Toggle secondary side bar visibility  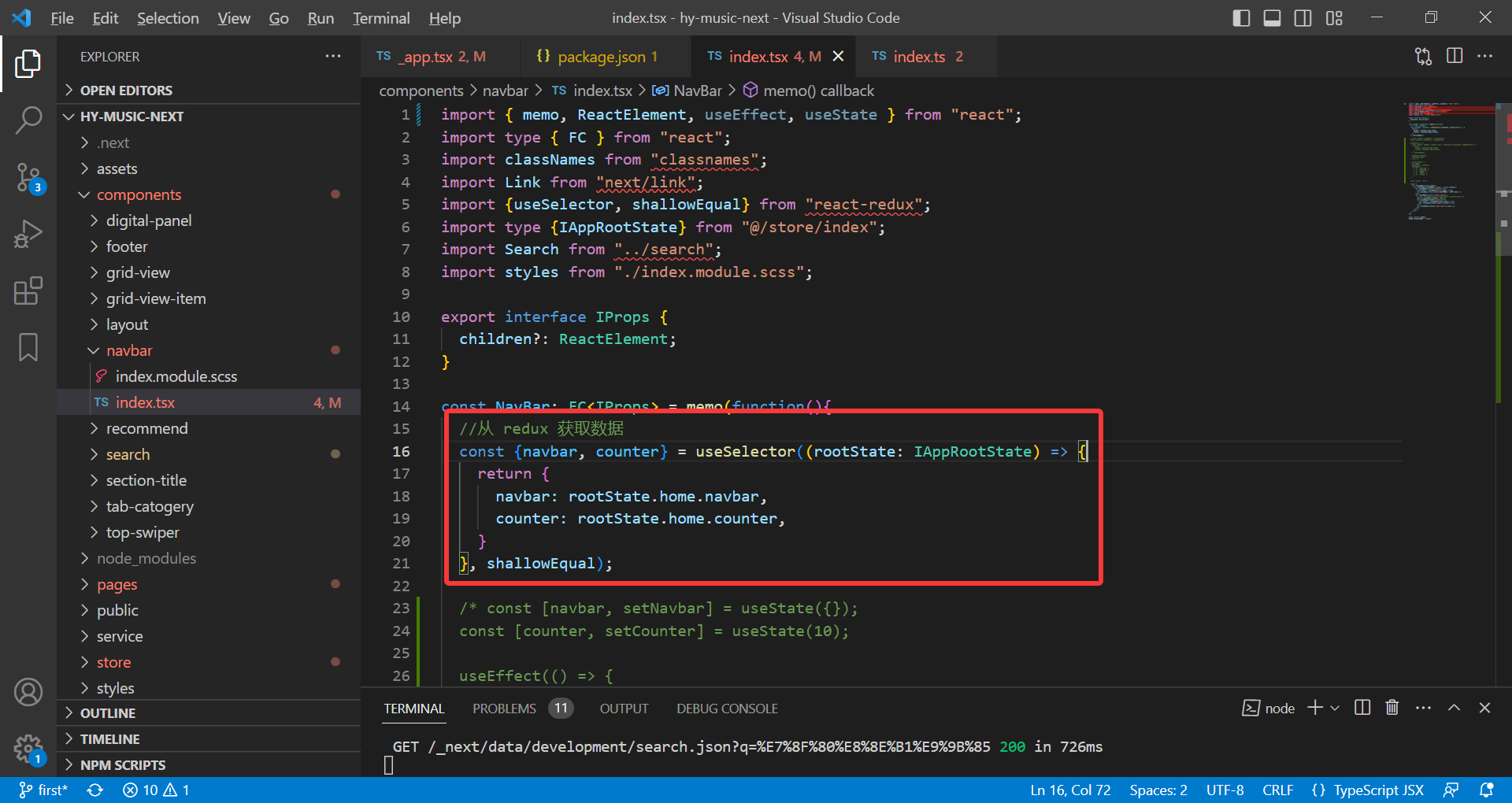[x=1303, y=18]
